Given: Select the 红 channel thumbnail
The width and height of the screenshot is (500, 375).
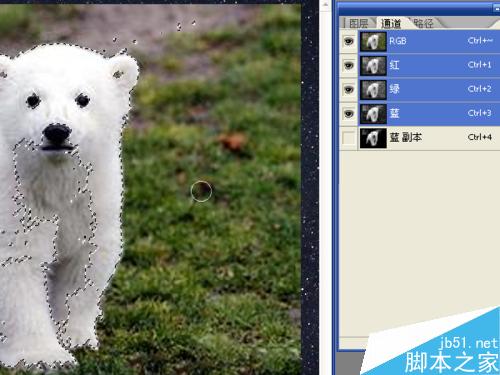Looking at the screenshot, I should 373,66.
